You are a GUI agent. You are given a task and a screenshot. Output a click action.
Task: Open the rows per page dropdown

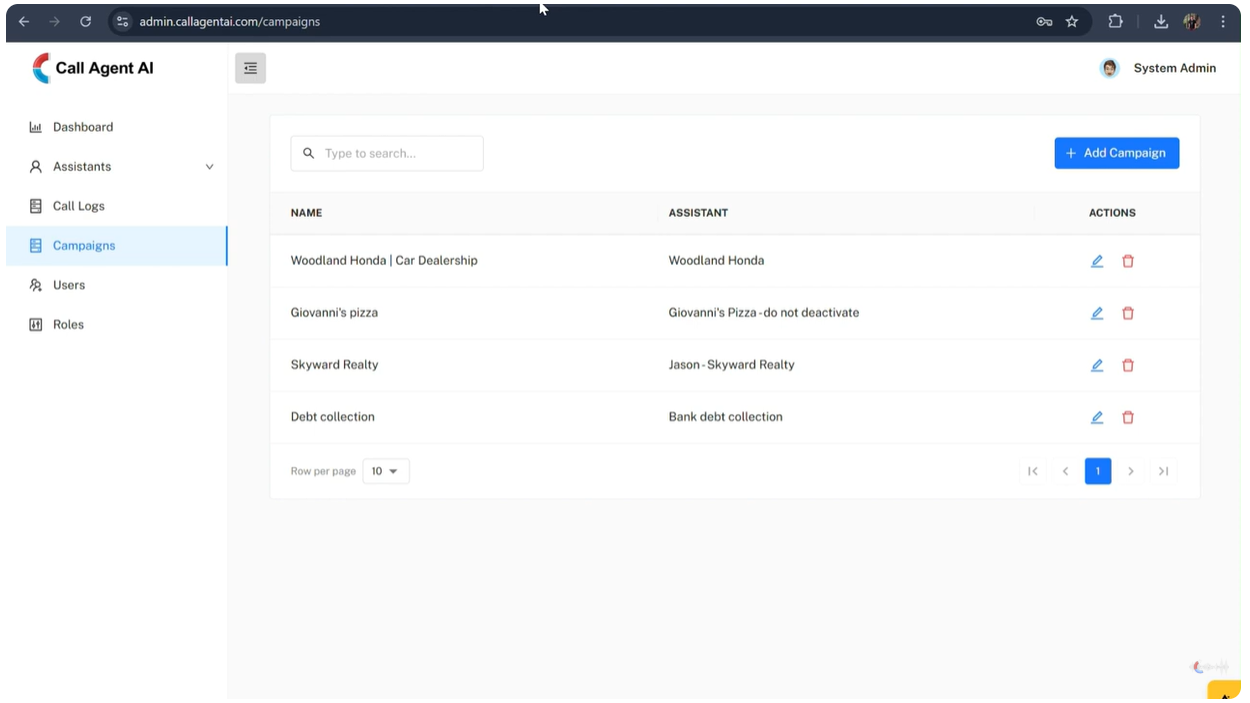coord(386,471)
